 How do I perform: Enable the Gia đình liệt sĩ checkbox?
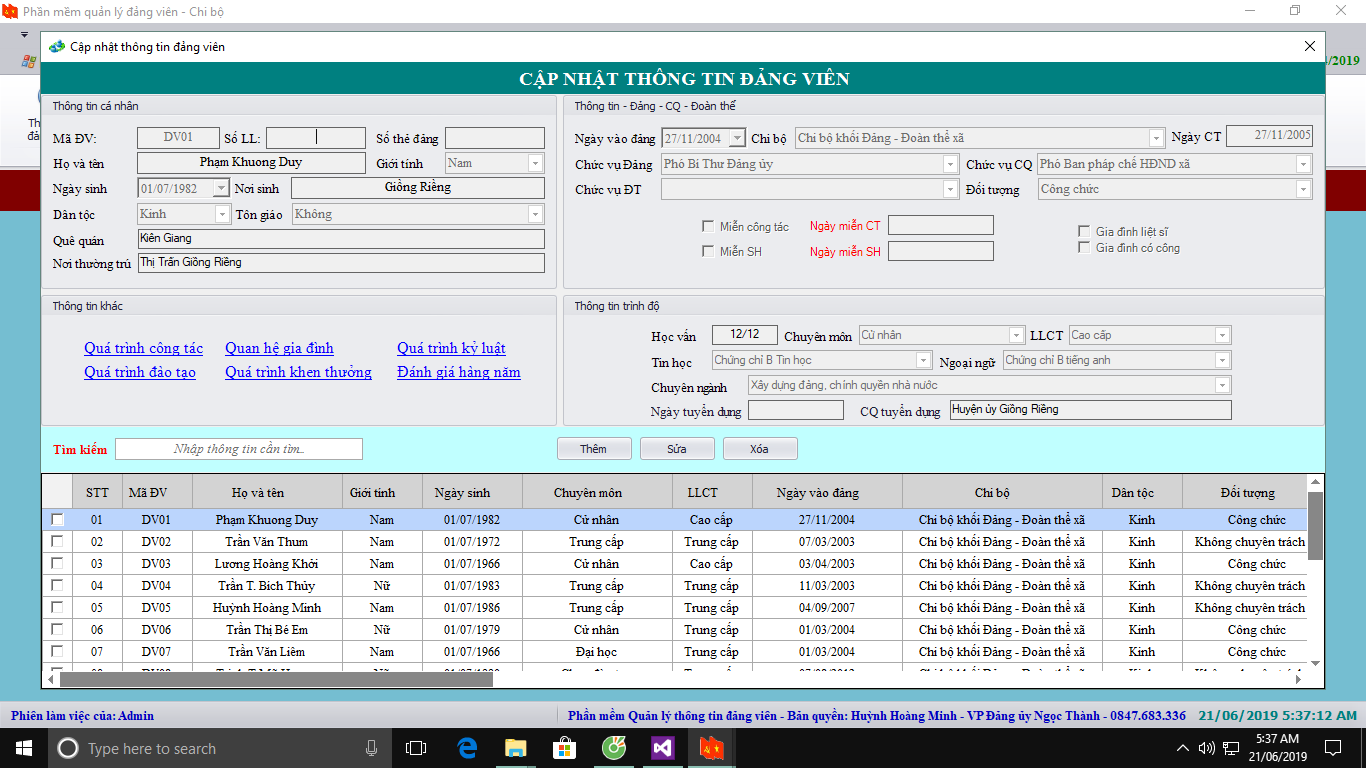pyautogui.click(x=1084, y=231)
